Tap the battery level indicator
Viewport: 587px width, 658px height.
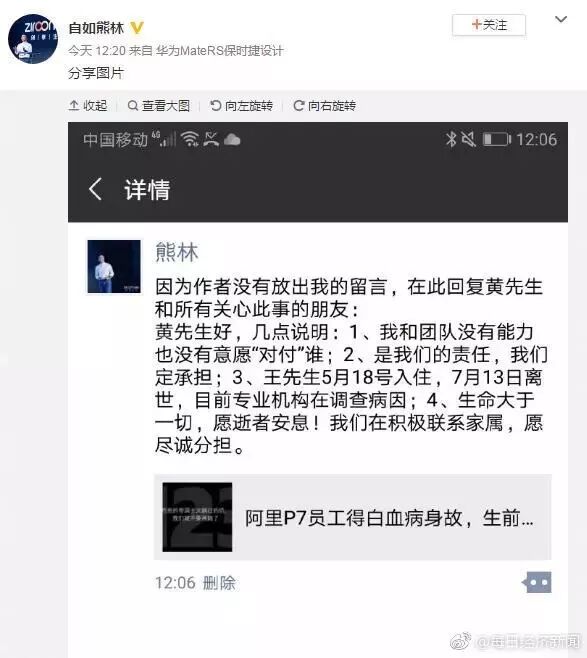(x=497, y=139)
